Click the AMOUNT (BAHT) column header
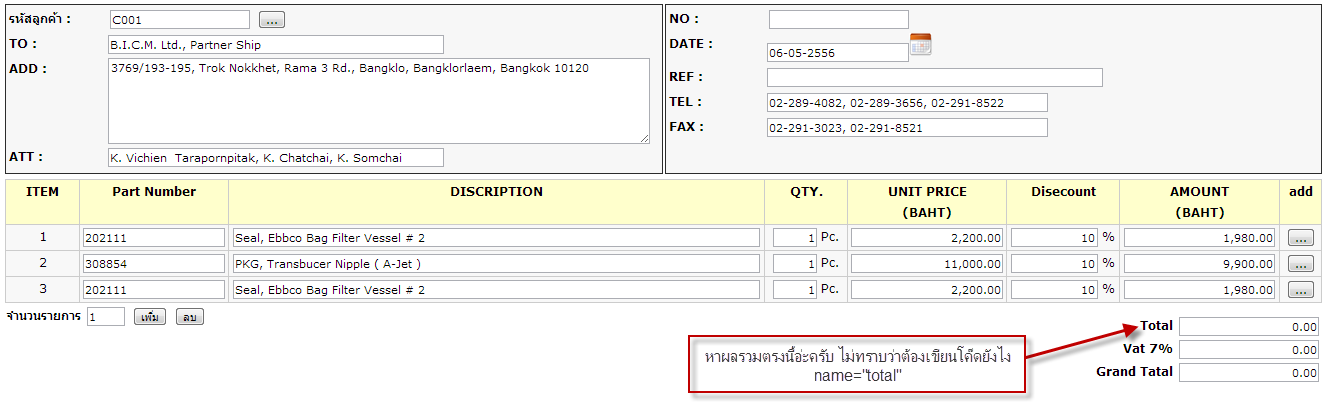This screenshot has width=1327, height=409. pyautogui.click(x=1200, y=202)
